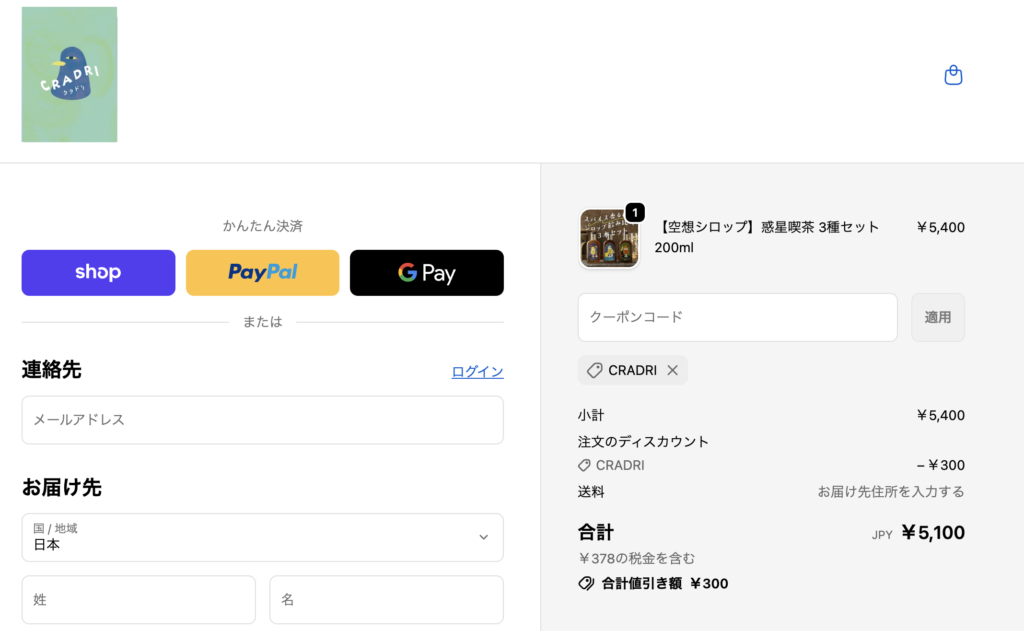Click the CRADRI bird store logo
1024x631 pixels.
click(69, 75)
